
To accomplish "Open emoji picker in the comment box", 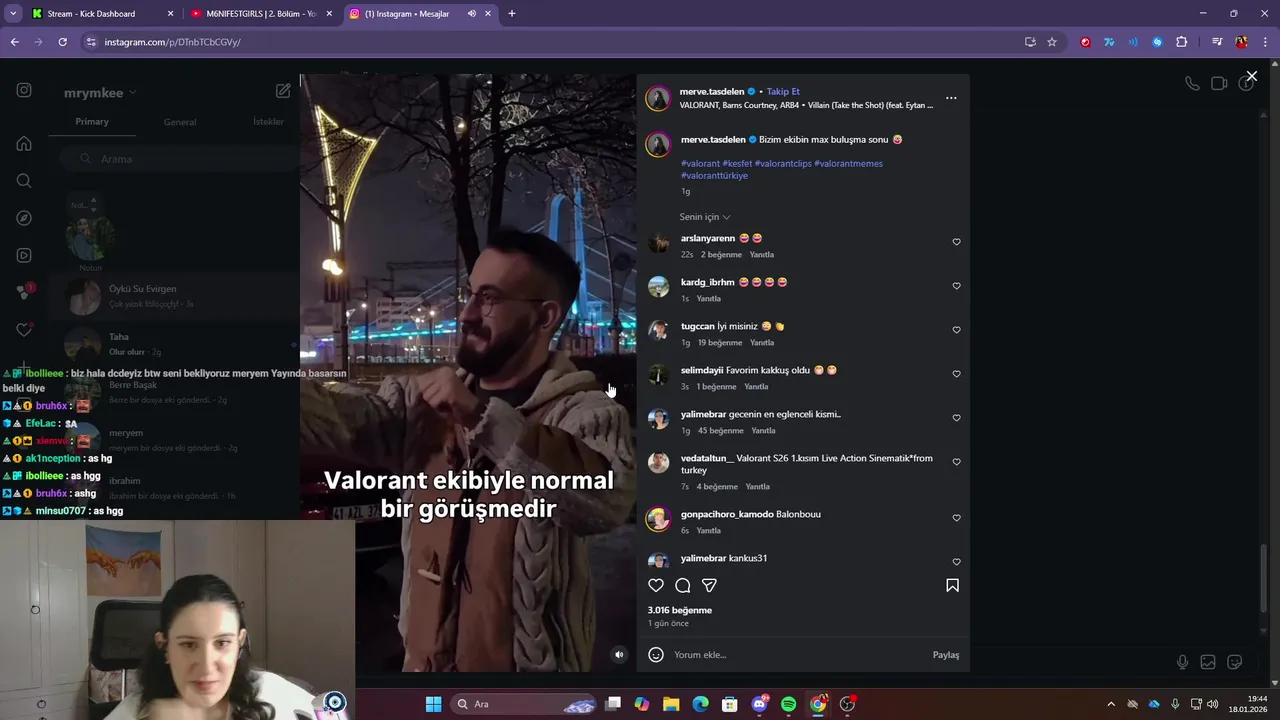I will 656,655.
